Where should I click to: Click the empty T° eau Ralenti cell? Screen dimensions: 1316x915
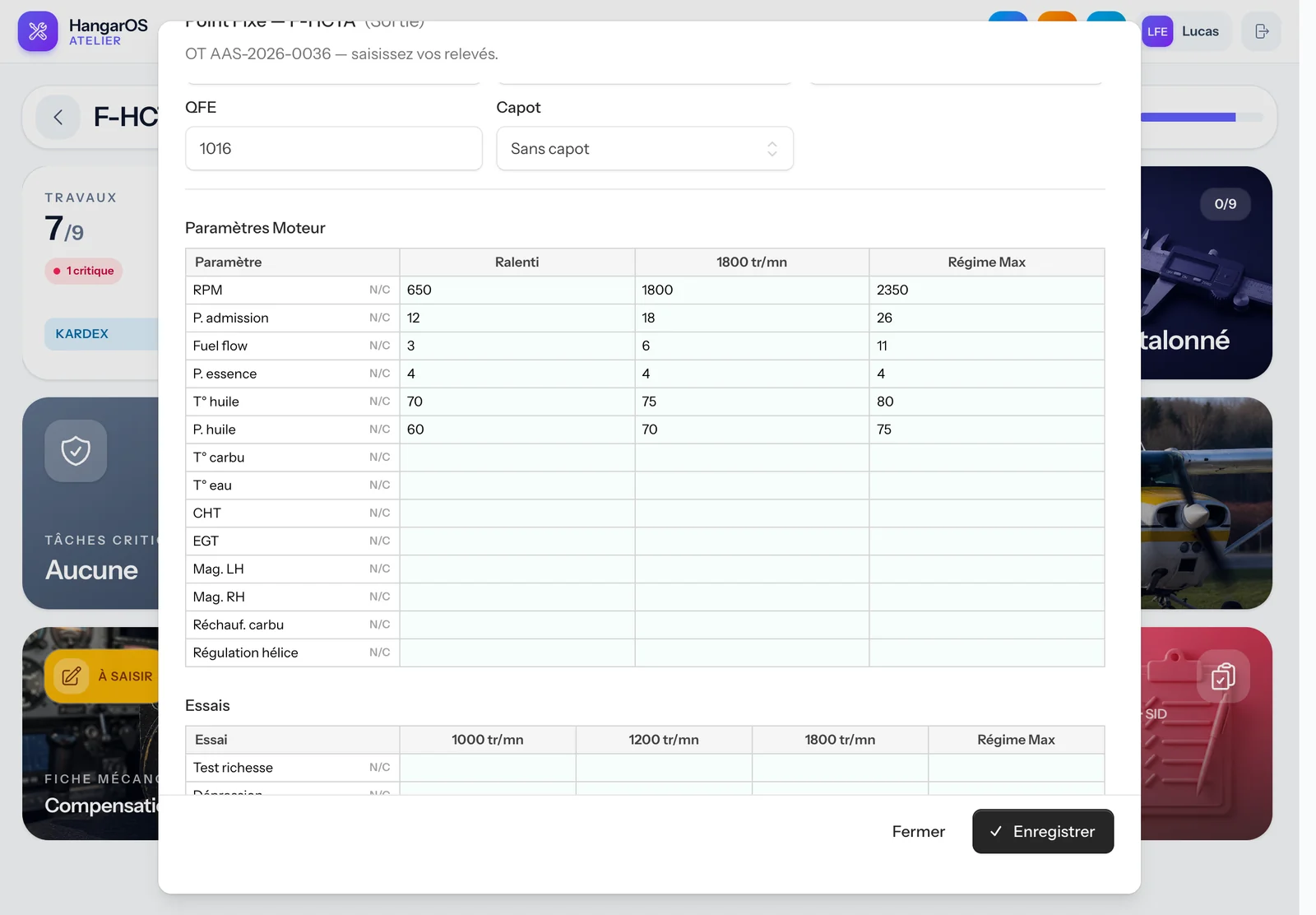(x=517, y=485)
